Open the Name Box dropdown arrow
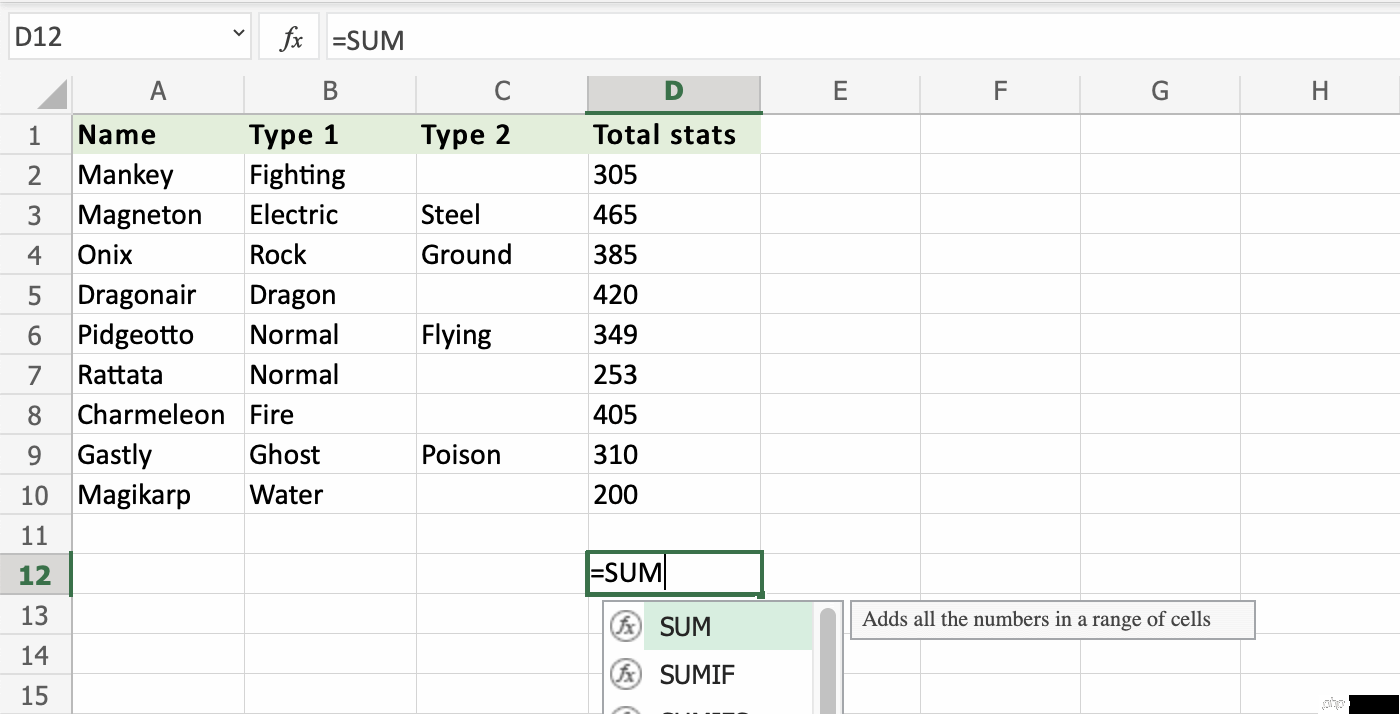The width and height of the screenshot is (1400, 714). coord(239,35)
